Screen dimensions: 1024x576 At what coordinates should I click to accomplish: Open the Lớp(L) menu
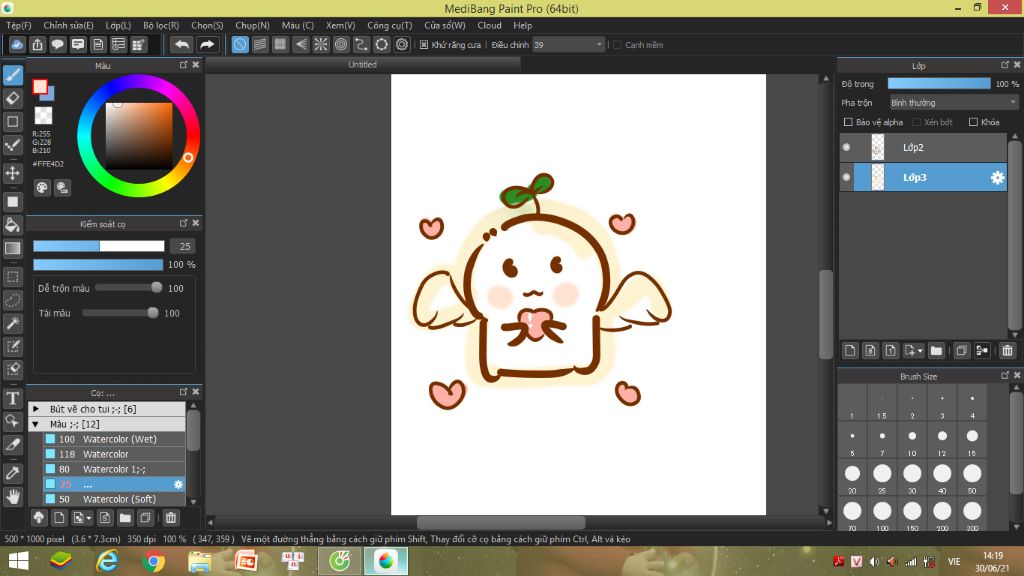[x=118, y=25]
